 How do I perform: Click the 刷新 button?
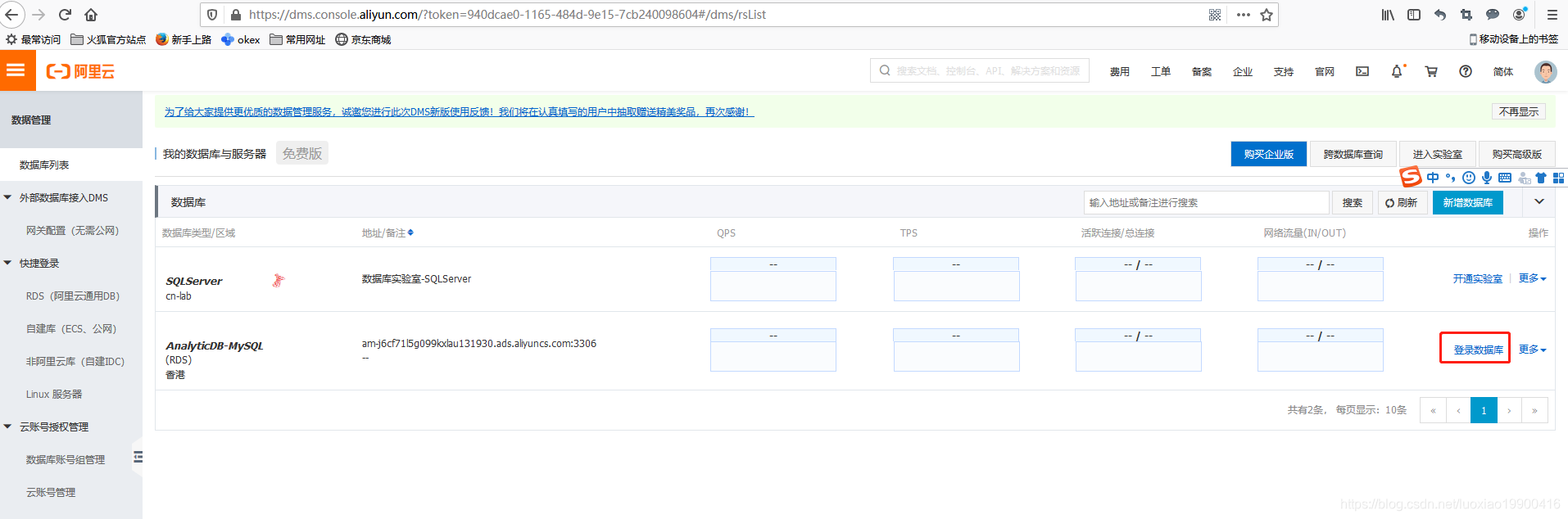1402,202
